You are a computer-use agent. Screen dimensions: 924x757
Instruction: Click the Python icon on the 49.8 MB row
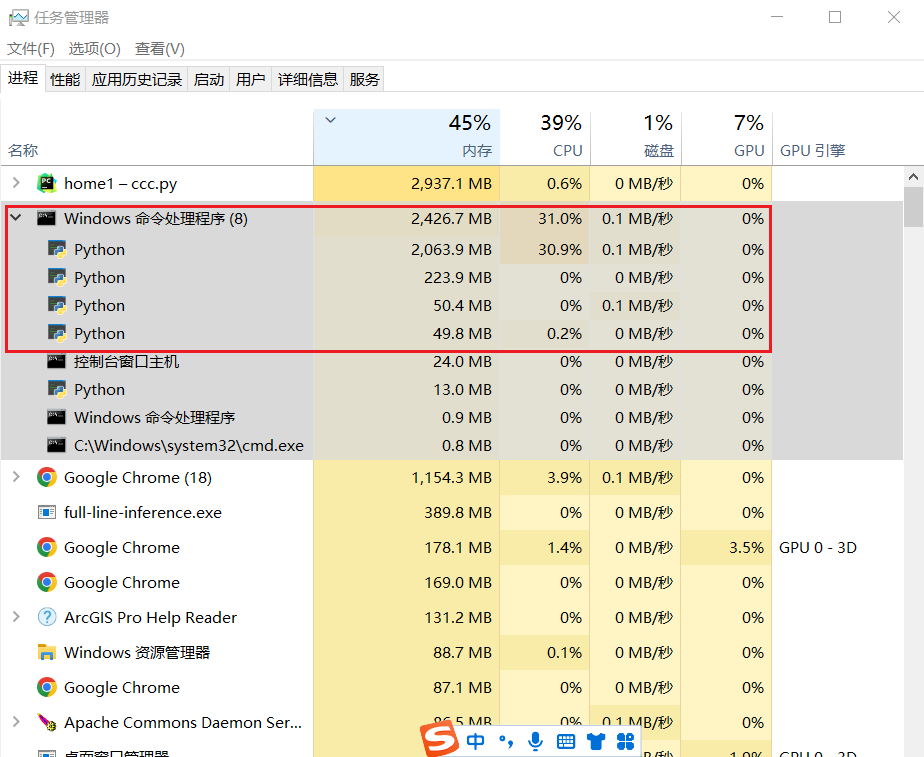tap(57, 333)
